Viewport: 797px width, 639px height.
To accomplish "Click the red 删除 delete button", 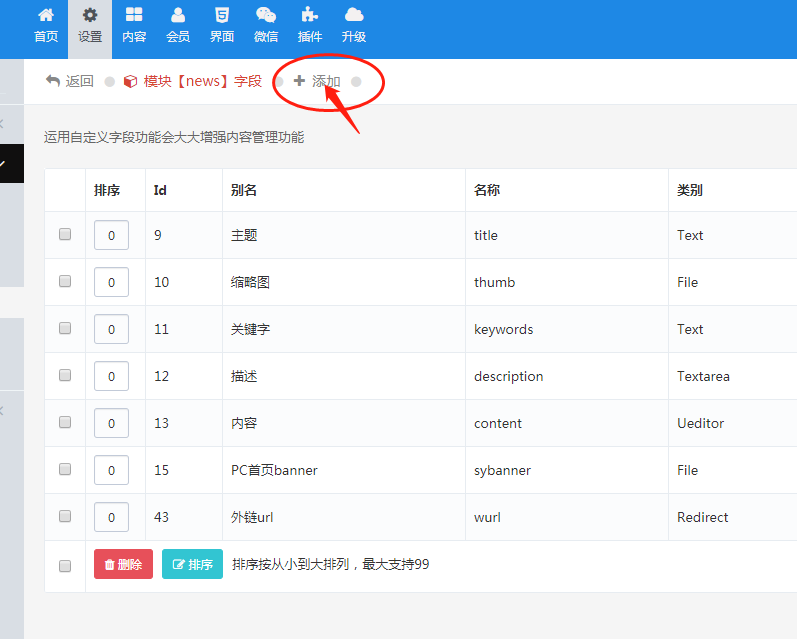I will pos(124,564).
